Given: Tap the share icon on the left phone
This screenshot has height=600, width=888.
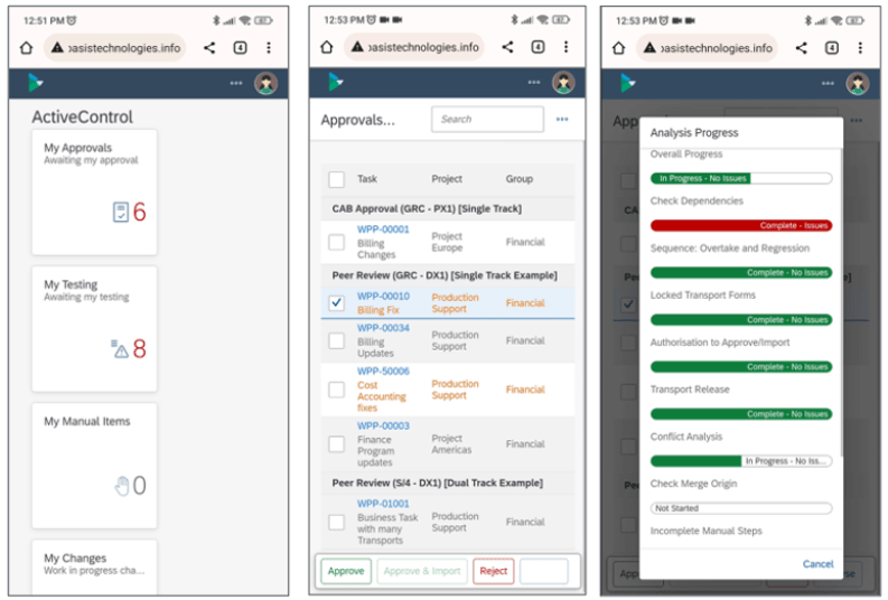Looking at the screenshot, I should click(x=210, y=48).
